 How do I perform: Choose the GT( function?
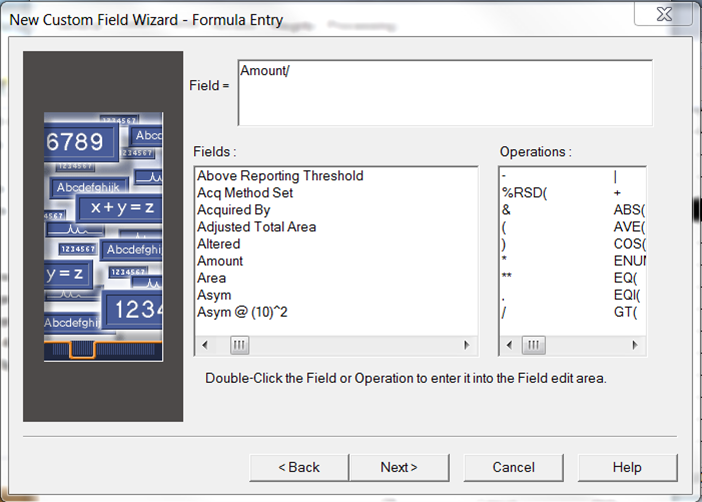625,312
